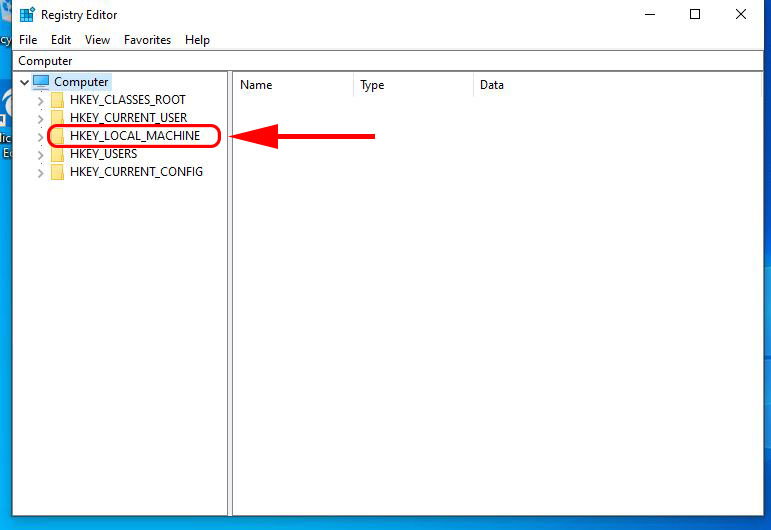Click the HKEY_CURRENT_CONFIG folder icon

pos(58,172)
